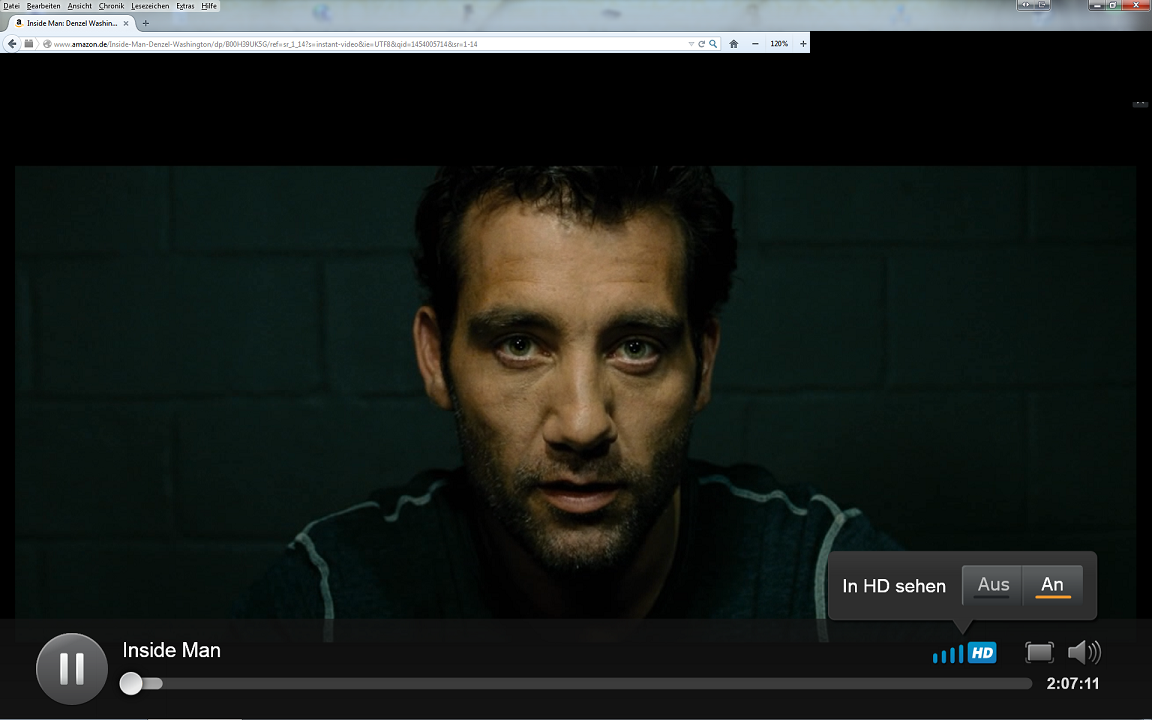The height and width of the screenshot is (720, 1152).
Task: Go to the browser home page
Action: 733,44
